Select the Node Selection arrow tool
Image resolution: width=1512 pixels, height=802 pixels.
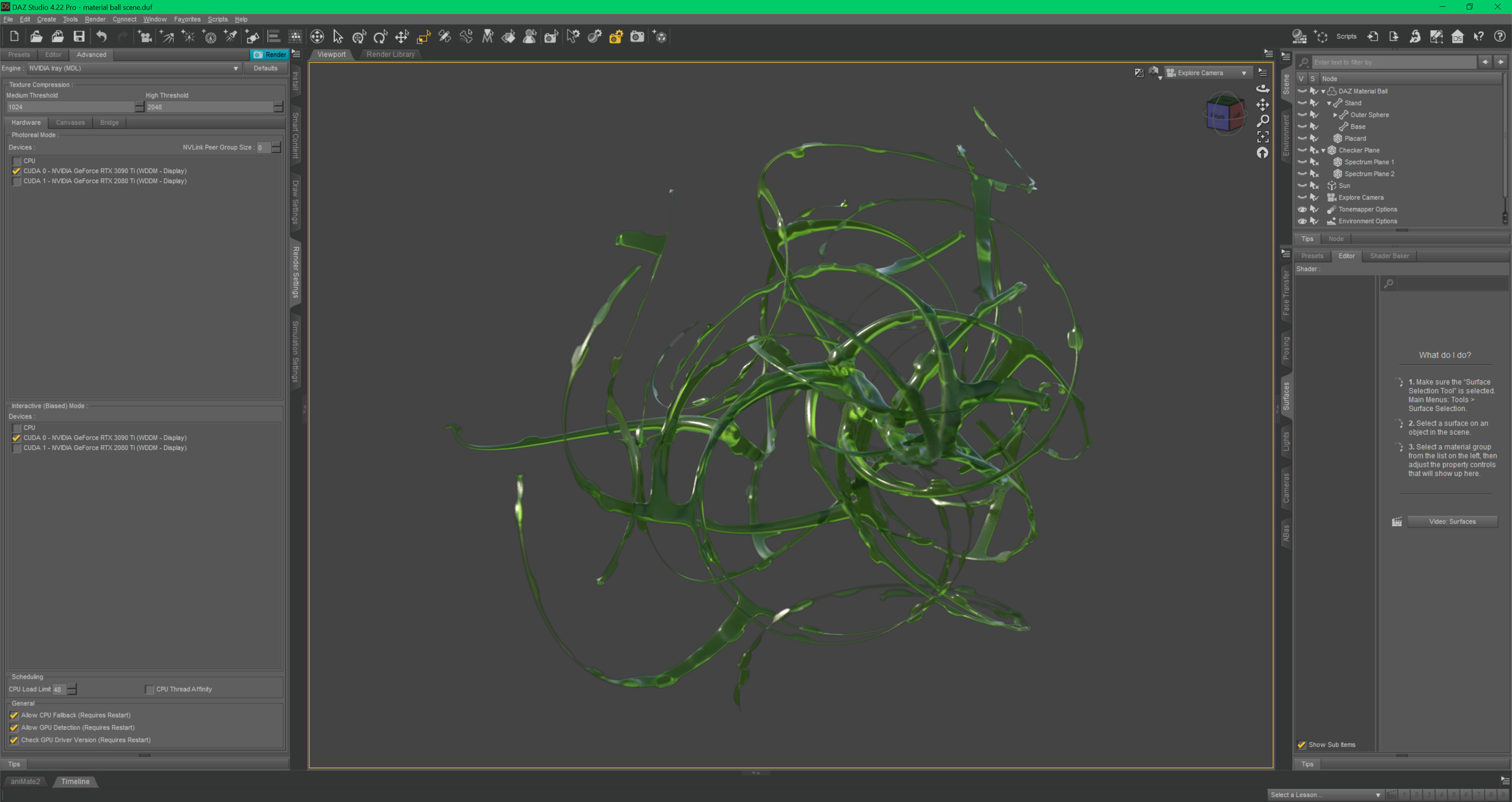(337, 36)
